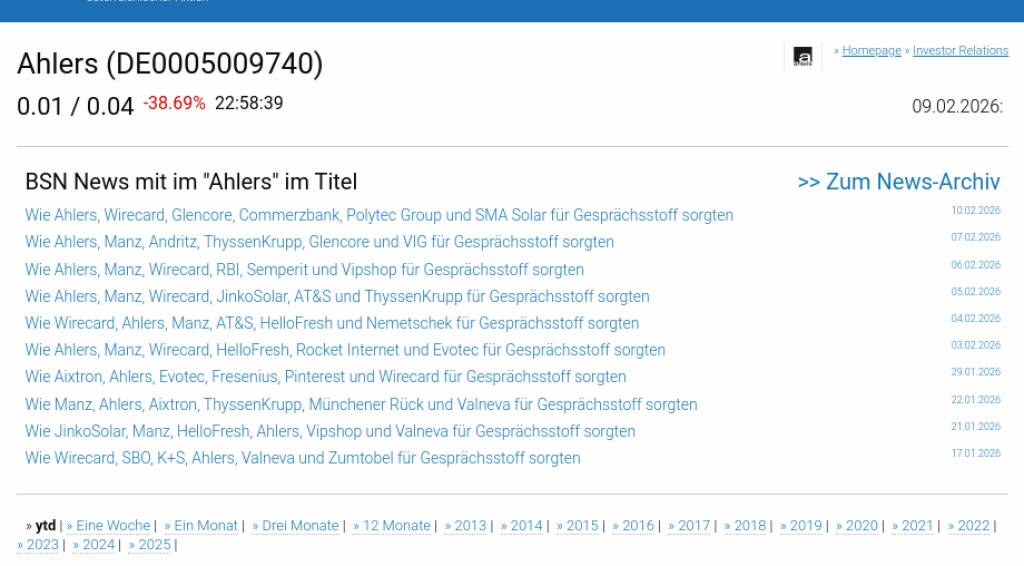Open news article mentioning Rocket Internet and Evotec
Image resolution: width=1024 pixels, height=566 pixels.
pyautogui.click(x=345, y=350)
